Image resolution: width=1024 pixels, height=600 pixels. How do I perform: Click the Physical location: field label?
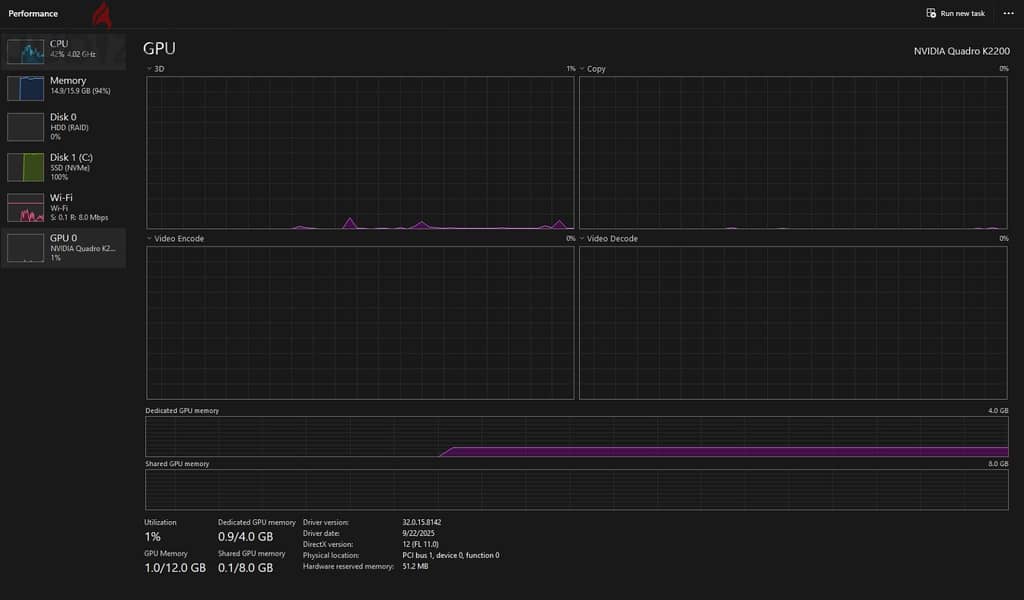[331, 556]
